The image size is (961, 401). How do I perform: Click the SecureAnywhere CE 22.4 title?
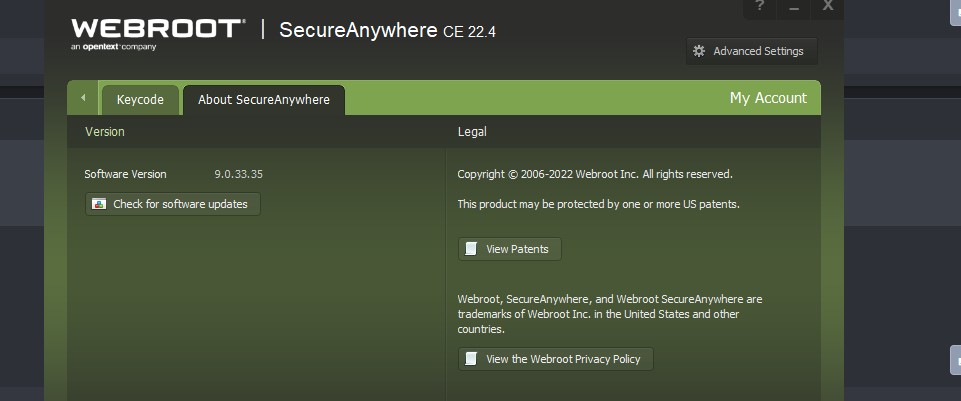tap(387, 30)
